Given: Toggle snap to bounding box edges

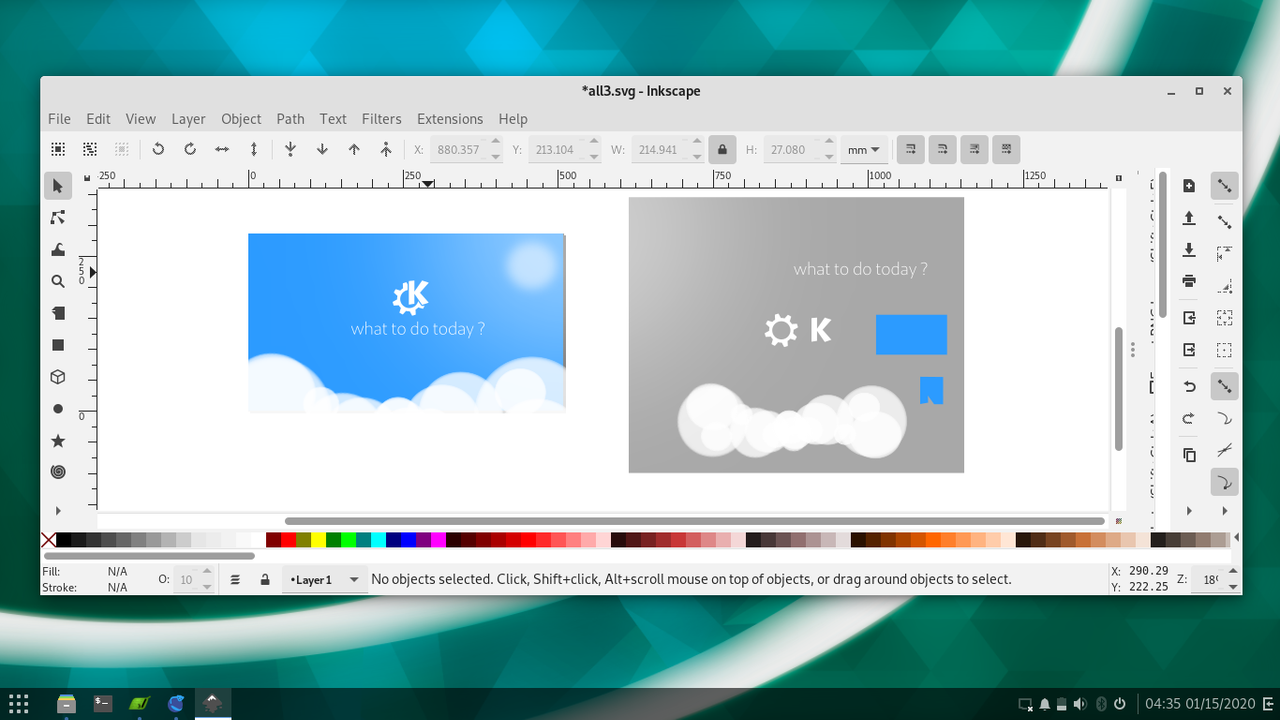Looking at the screenshot, I should (x=1224, y=254).
